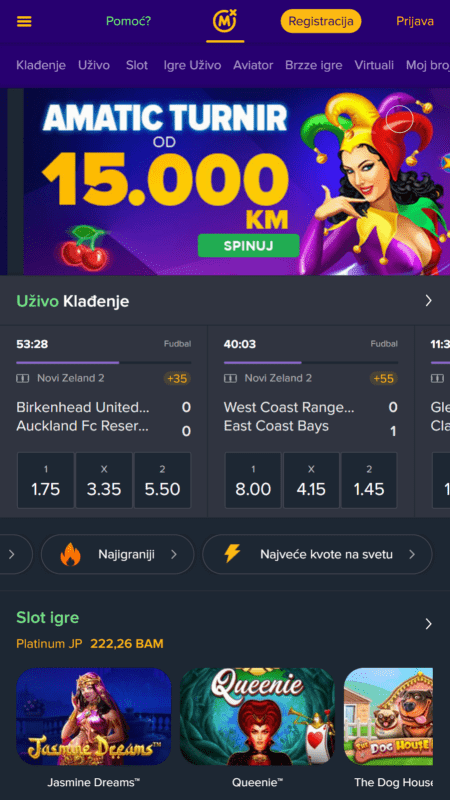Click the scoreboard icon beside West Coast's league
This screenshot has height=800, width=450.
pyautogui.click(x=231, y=379)
